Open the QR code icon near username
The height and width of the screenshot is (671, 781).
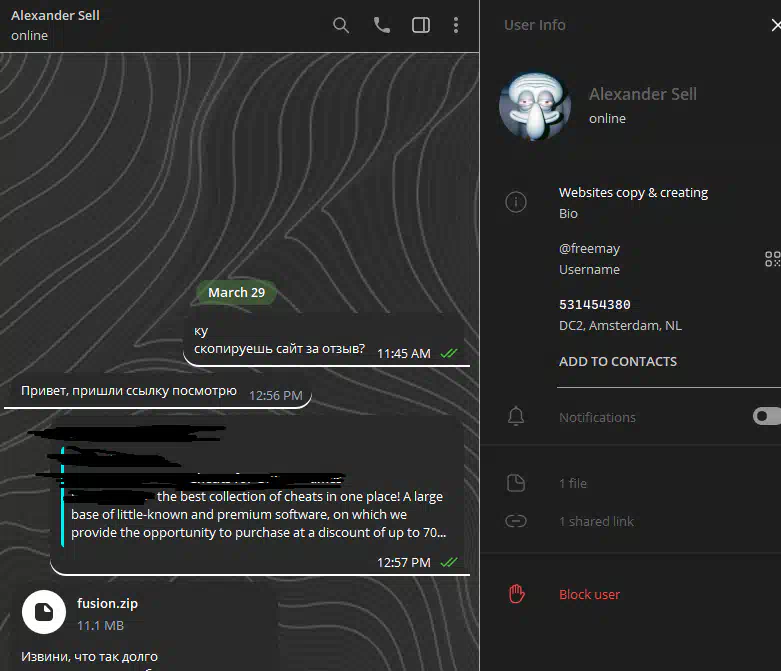(772, 259)
